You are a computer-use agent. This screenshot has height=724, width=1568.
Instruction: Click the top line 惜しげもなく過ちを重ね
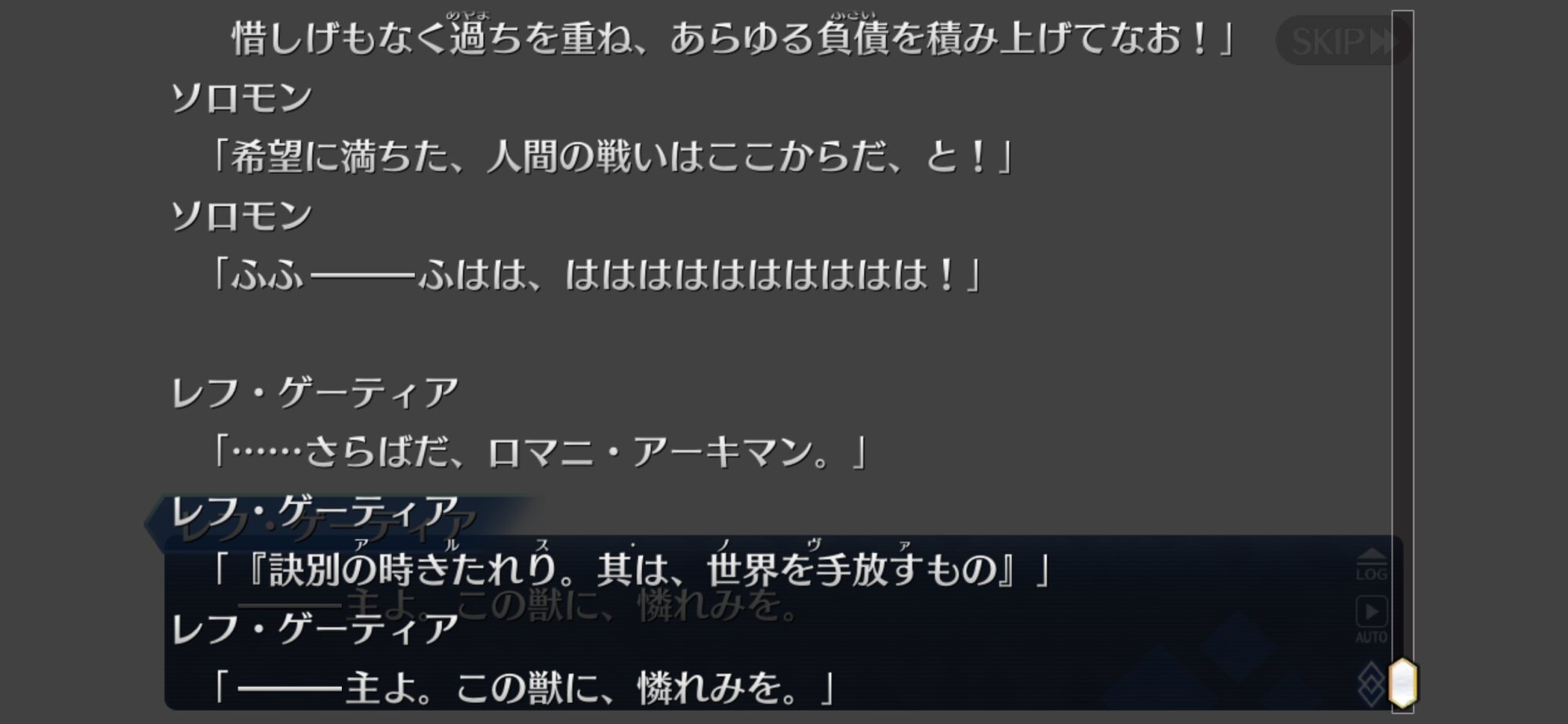tap(733, 38)
